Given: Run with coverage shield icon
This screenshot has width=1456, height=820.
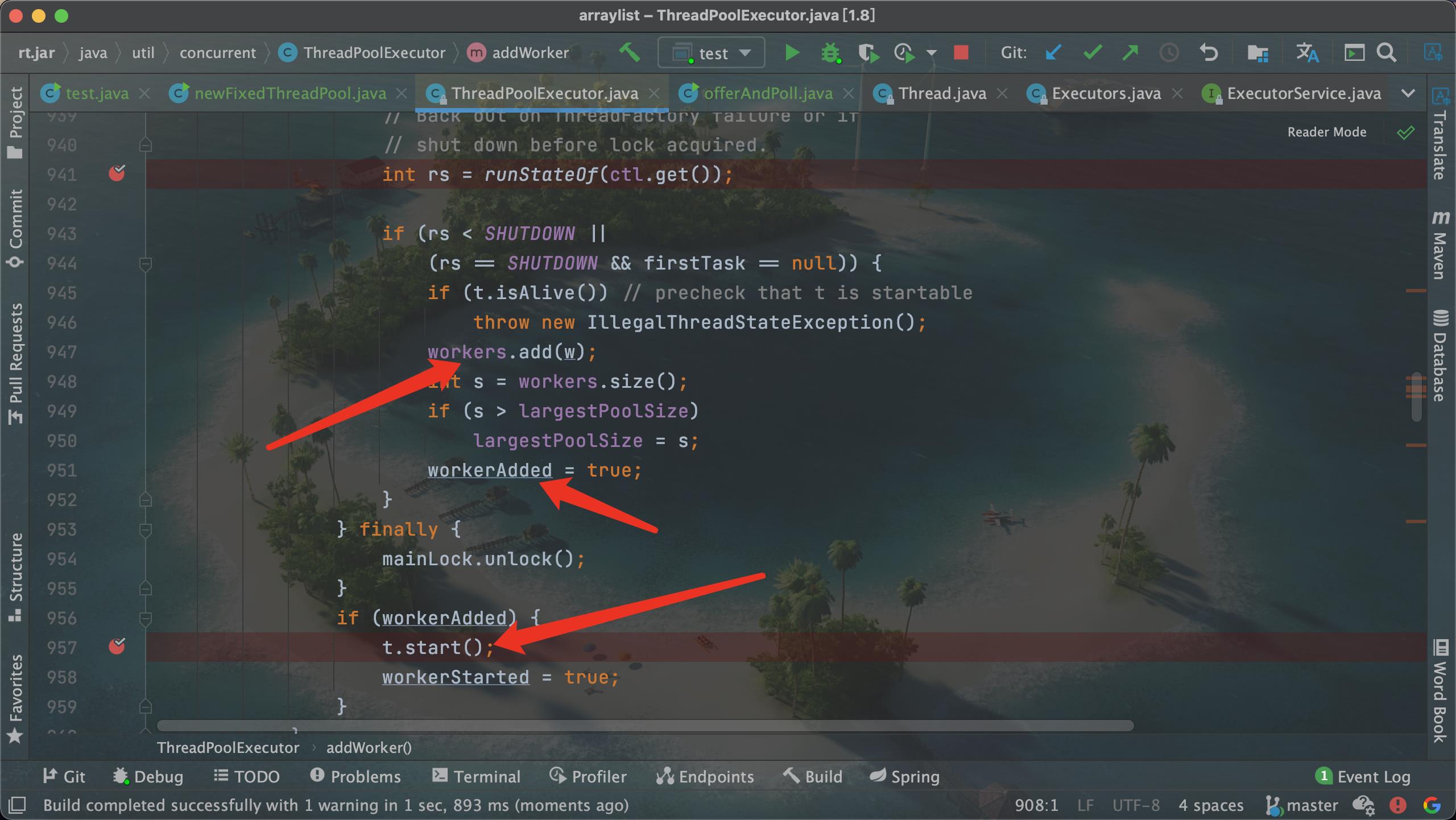Looking at the screenshot, I should 868,53.
